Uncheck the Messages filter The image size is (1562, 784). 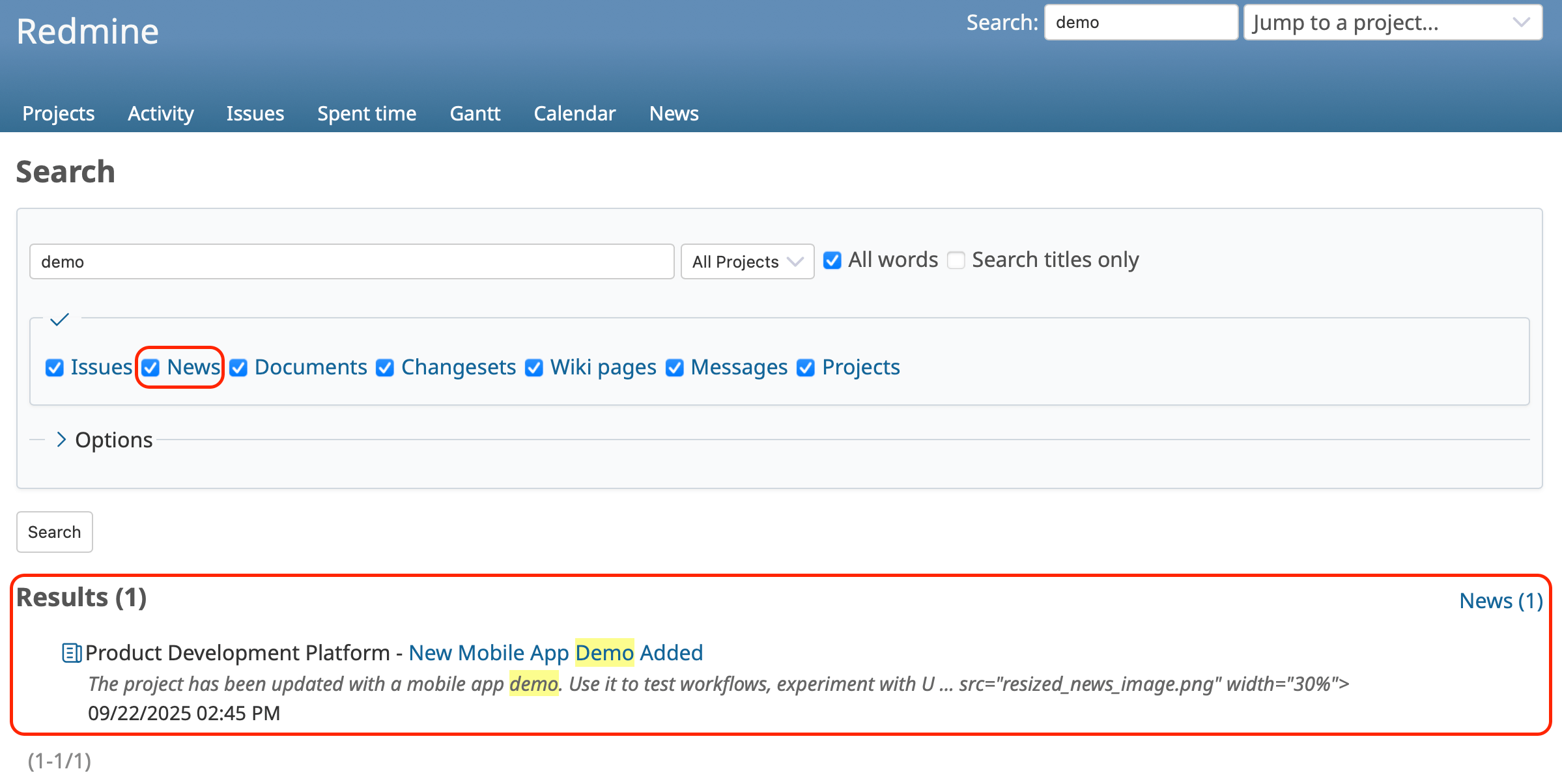pos(675,367)
